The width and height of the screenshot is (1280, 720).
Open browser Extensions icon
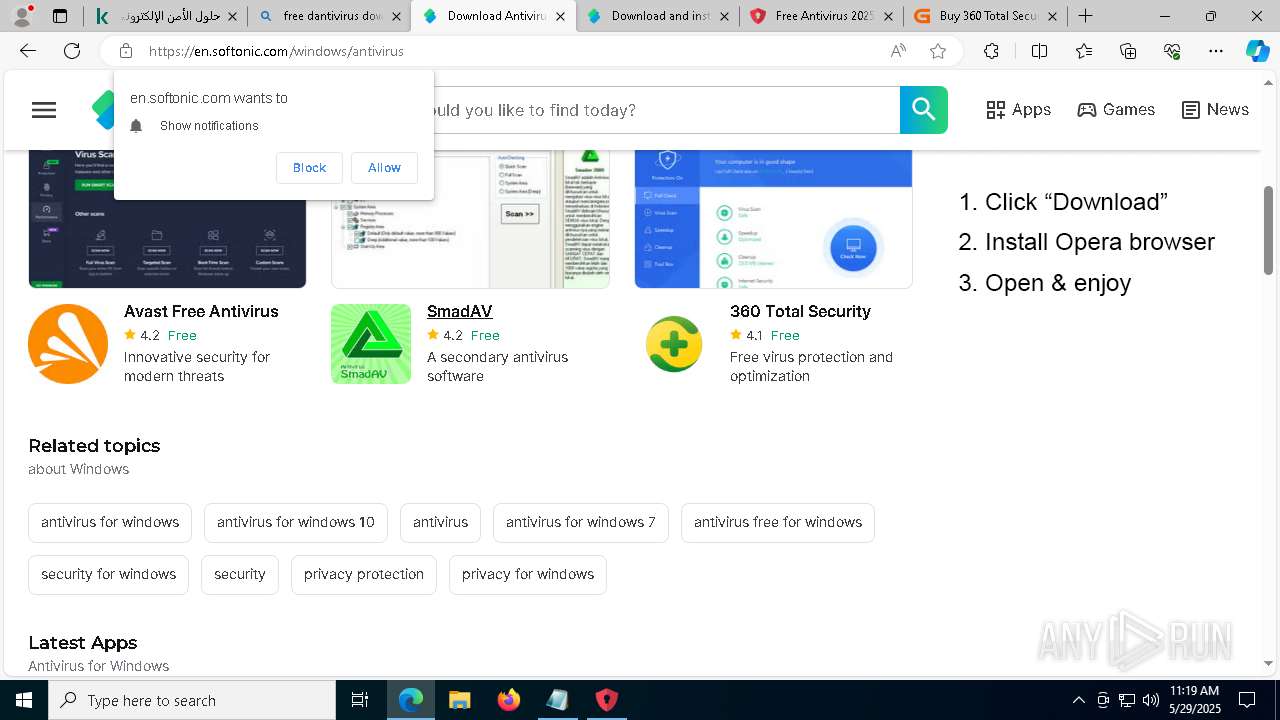[991, 51]
